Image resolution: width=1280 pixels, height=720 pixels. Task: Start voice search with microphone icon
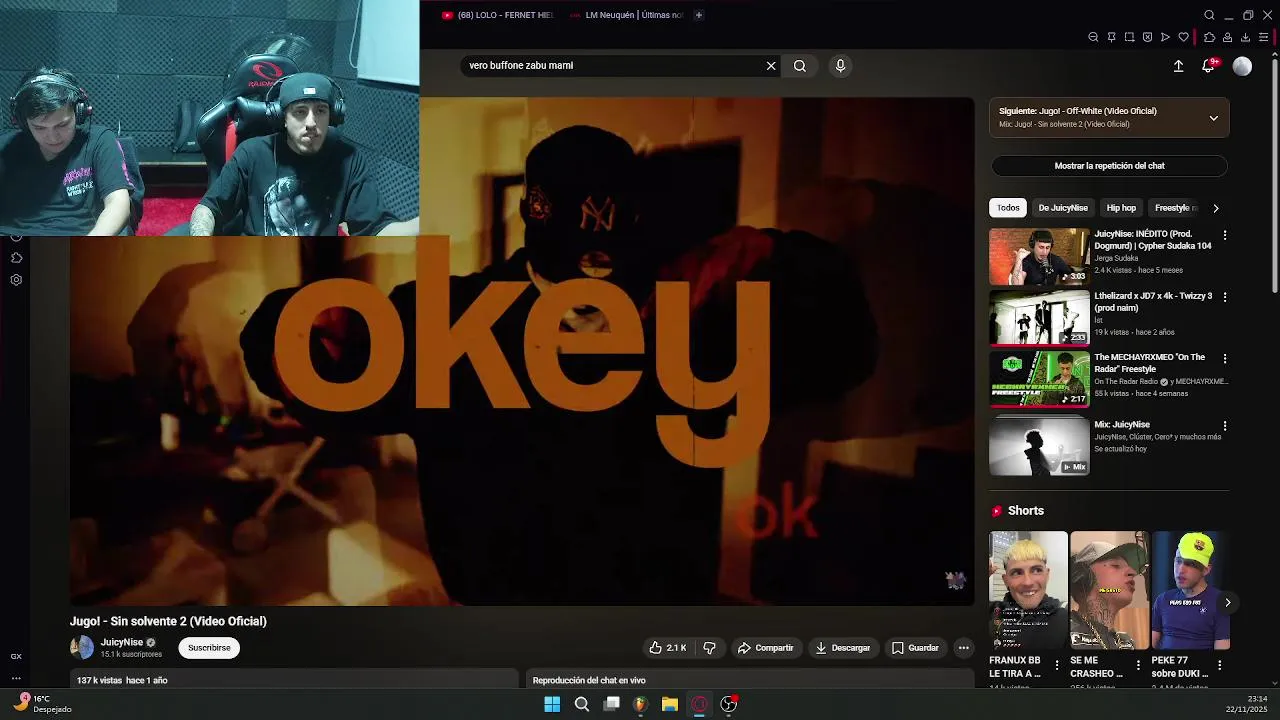point(840,66)
